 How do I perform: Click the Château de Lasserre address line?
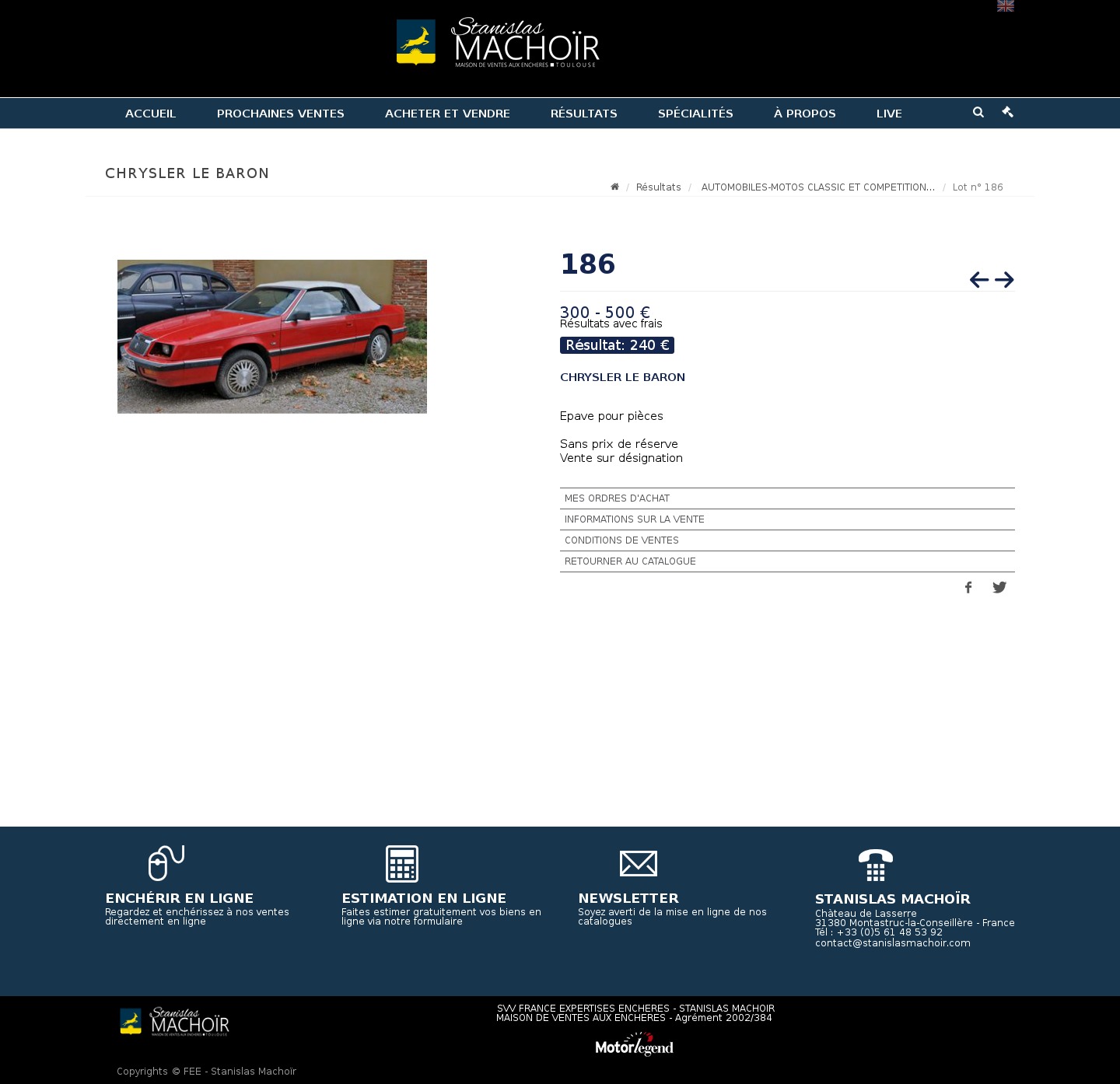tap(866, 914)
